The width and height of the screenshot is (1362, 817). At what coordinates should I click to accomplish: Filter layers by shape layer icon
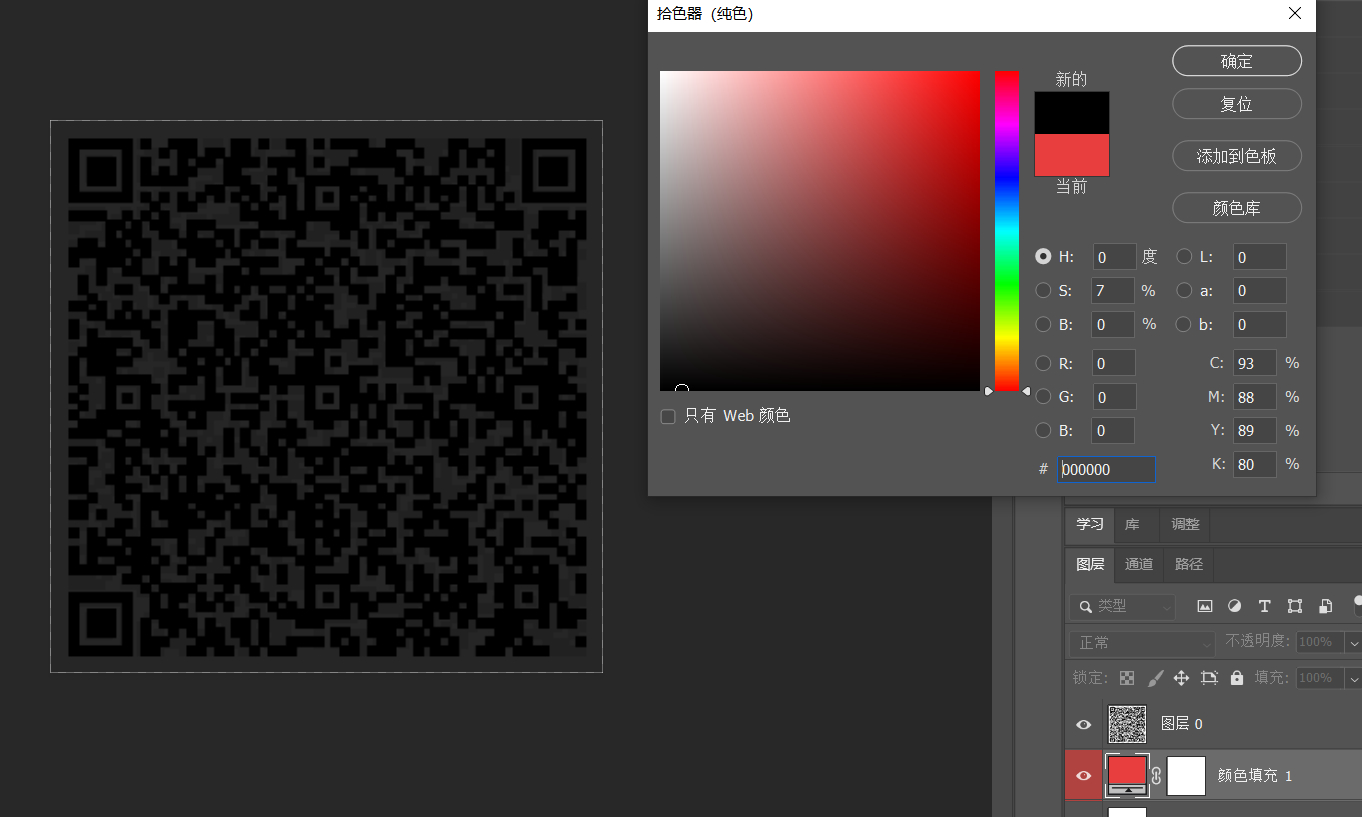(x=1295, y=606)
